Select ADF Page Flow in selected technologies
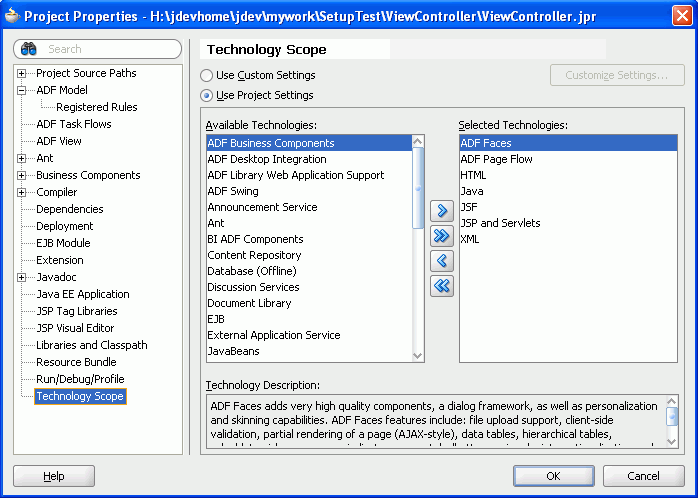Screen dimensions: 698x498 point(568,159)
